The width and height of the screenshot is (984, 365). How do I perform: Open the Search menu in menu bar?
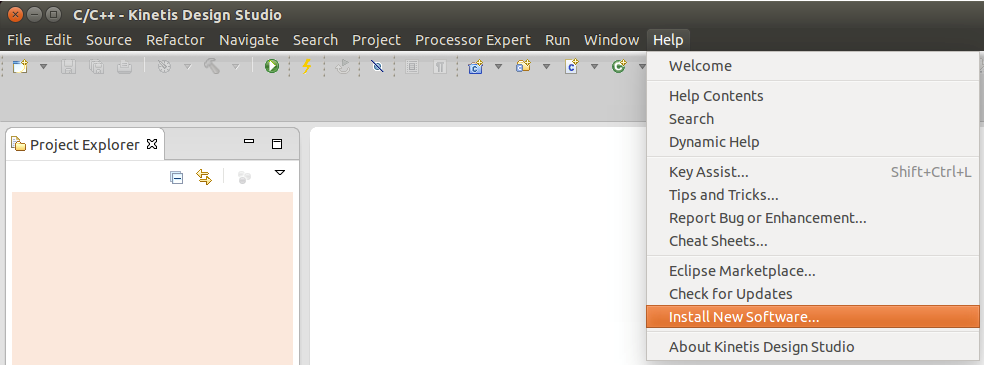click(315, 40)
